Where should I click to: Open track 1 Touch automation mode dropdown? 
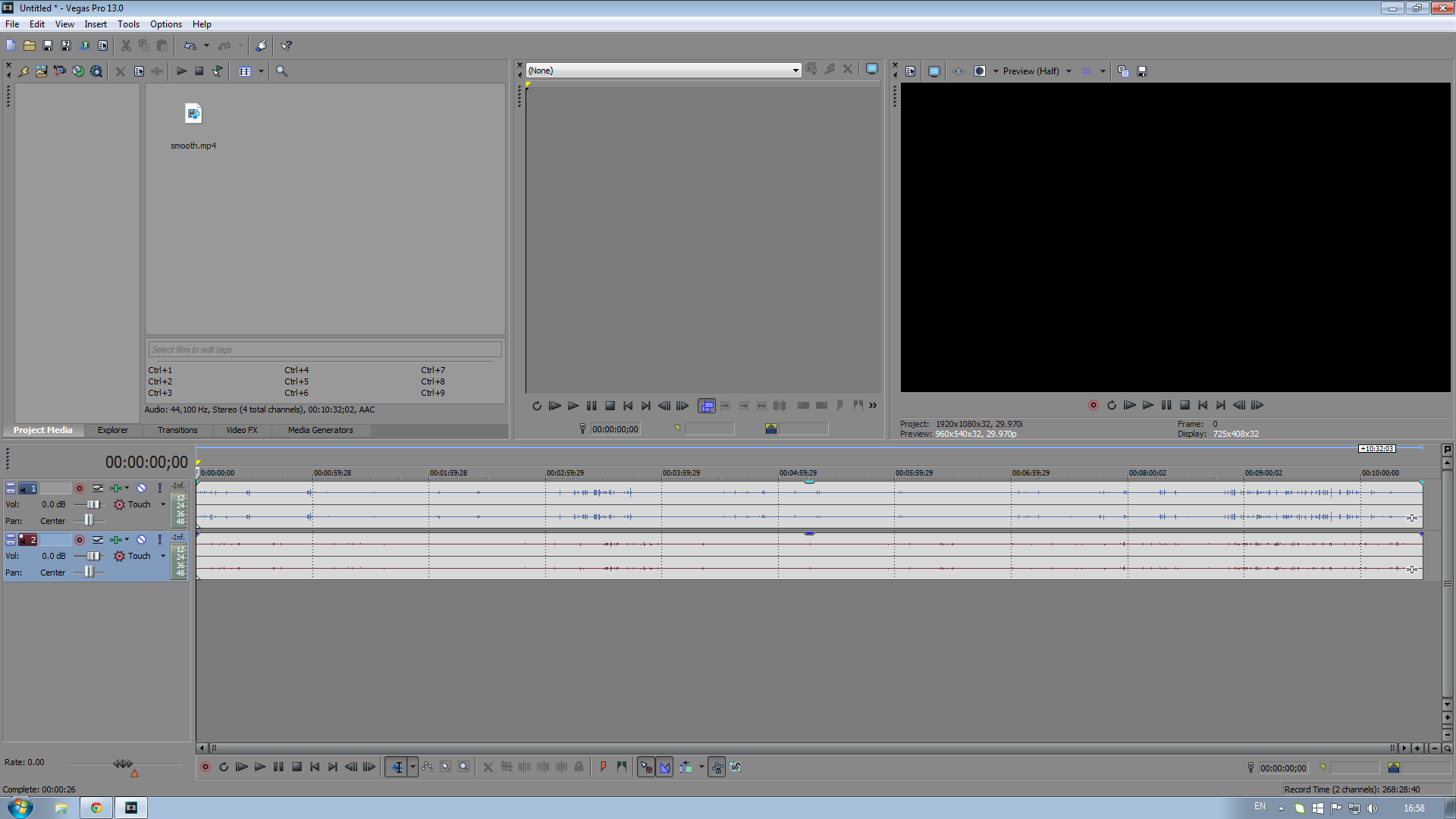pos(163,504)
